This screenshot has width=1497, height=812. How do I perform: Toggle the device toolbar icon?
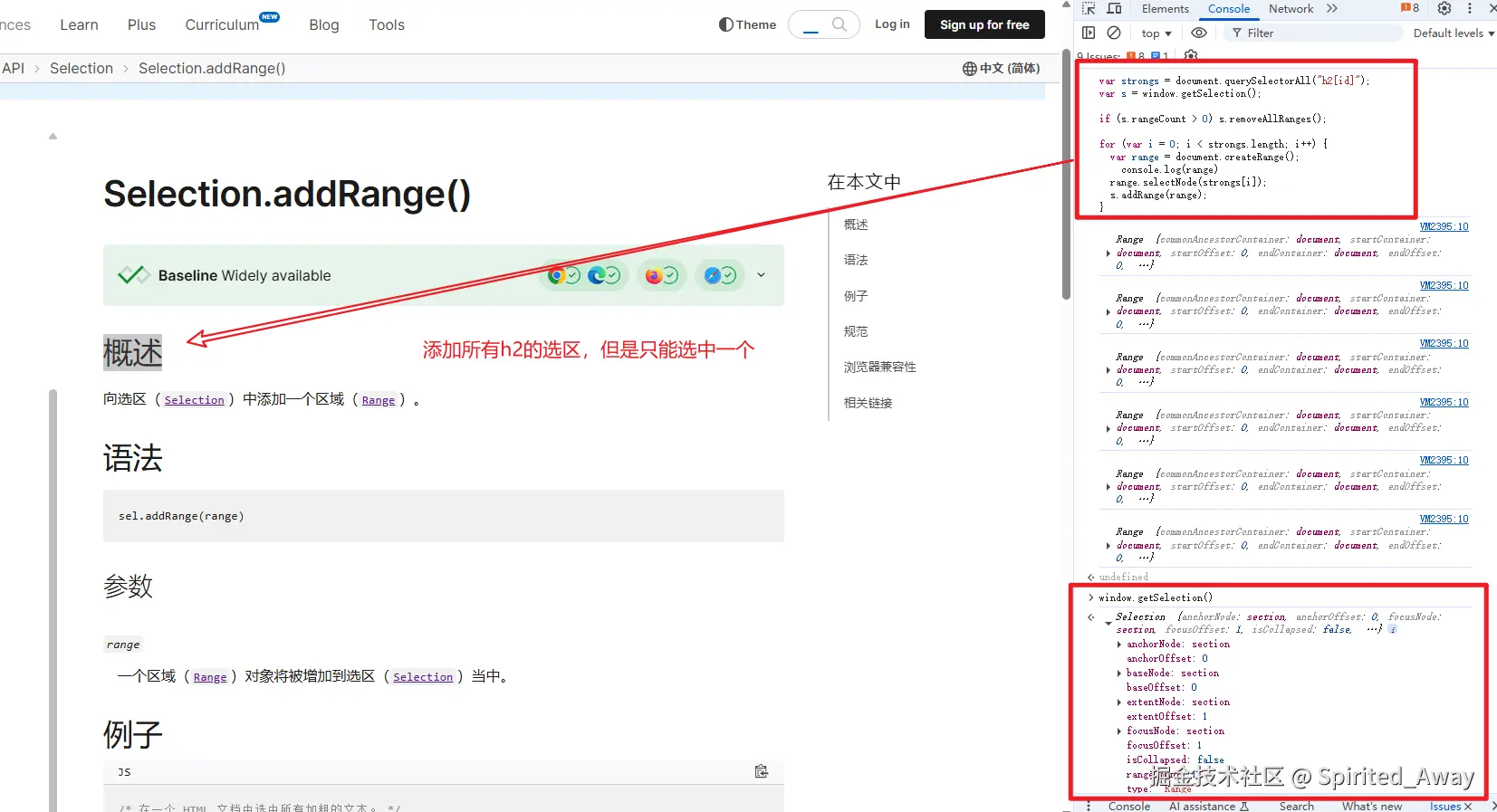point(1115,9)
